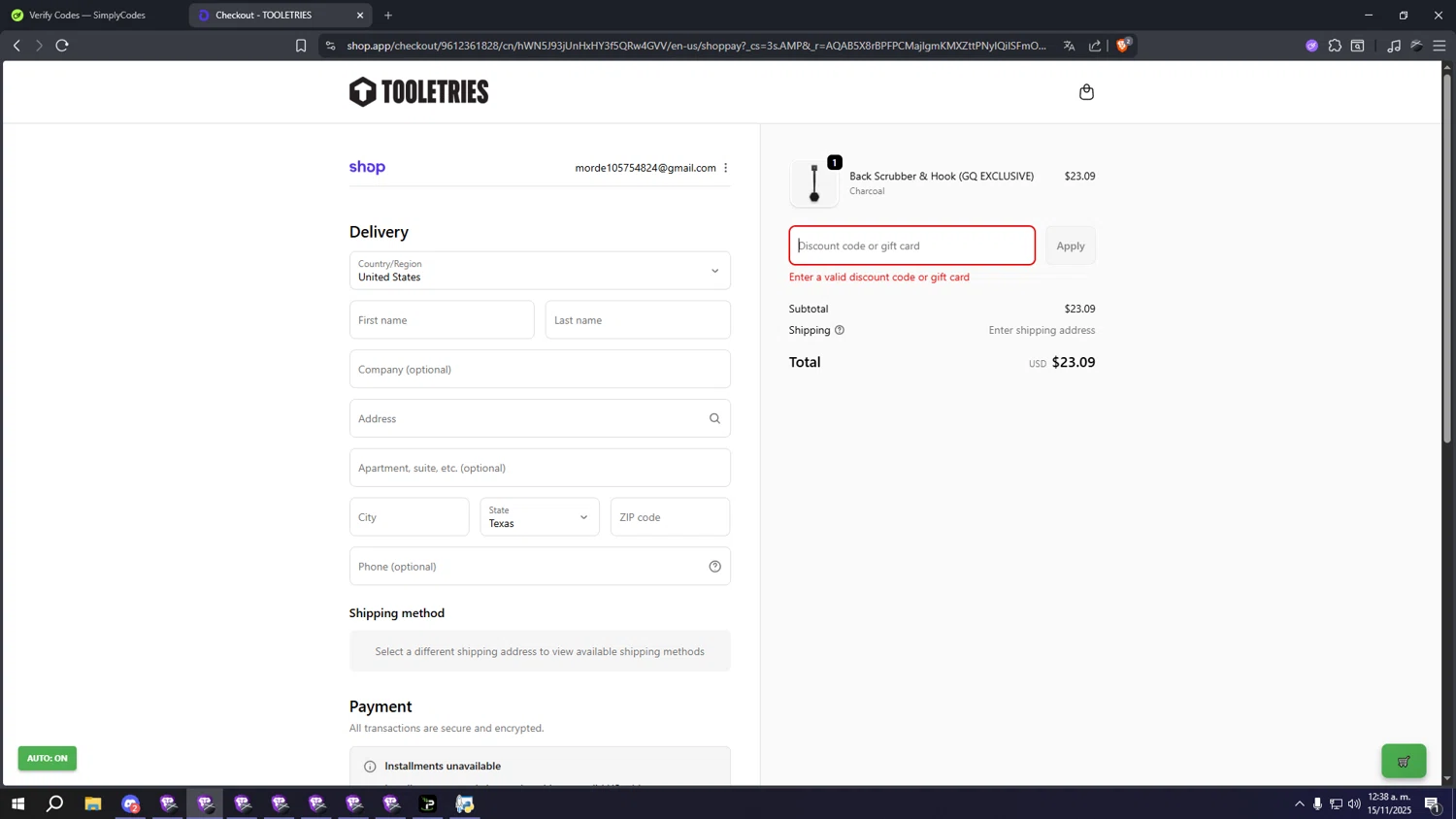The image size is (1456, 819).
Task: Click the green cart extension button
Action: (1404, 762)
